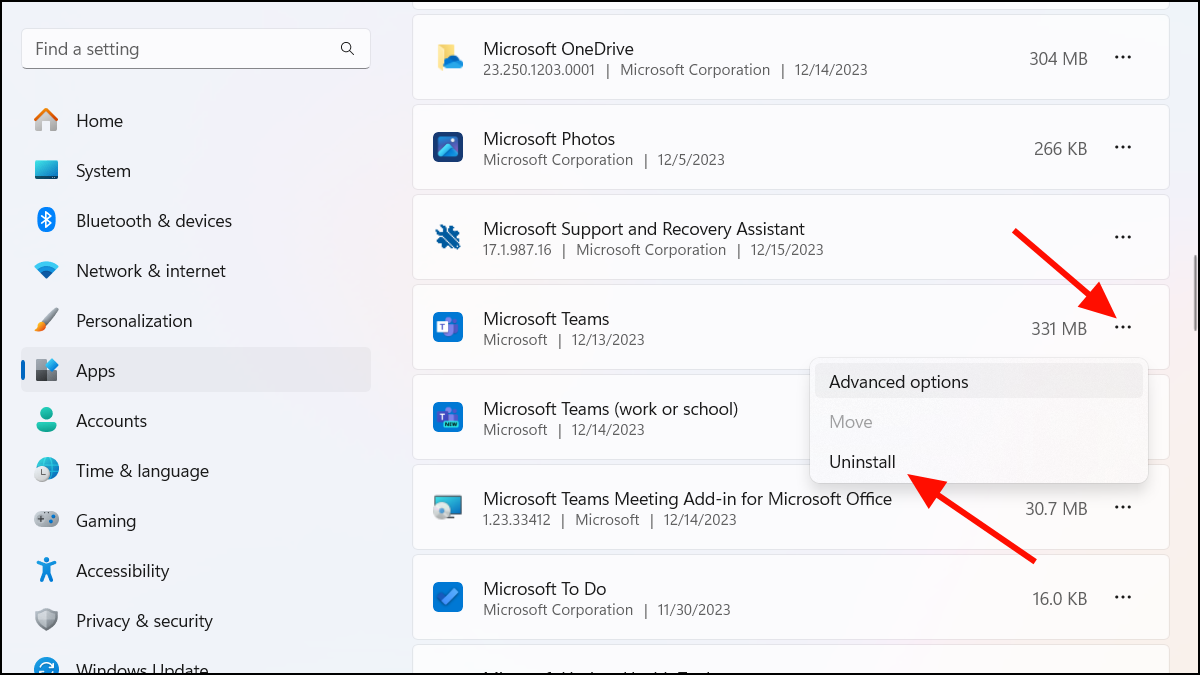Open Accessibility settings
The image size is (1200, 675).
pos(196,571)
